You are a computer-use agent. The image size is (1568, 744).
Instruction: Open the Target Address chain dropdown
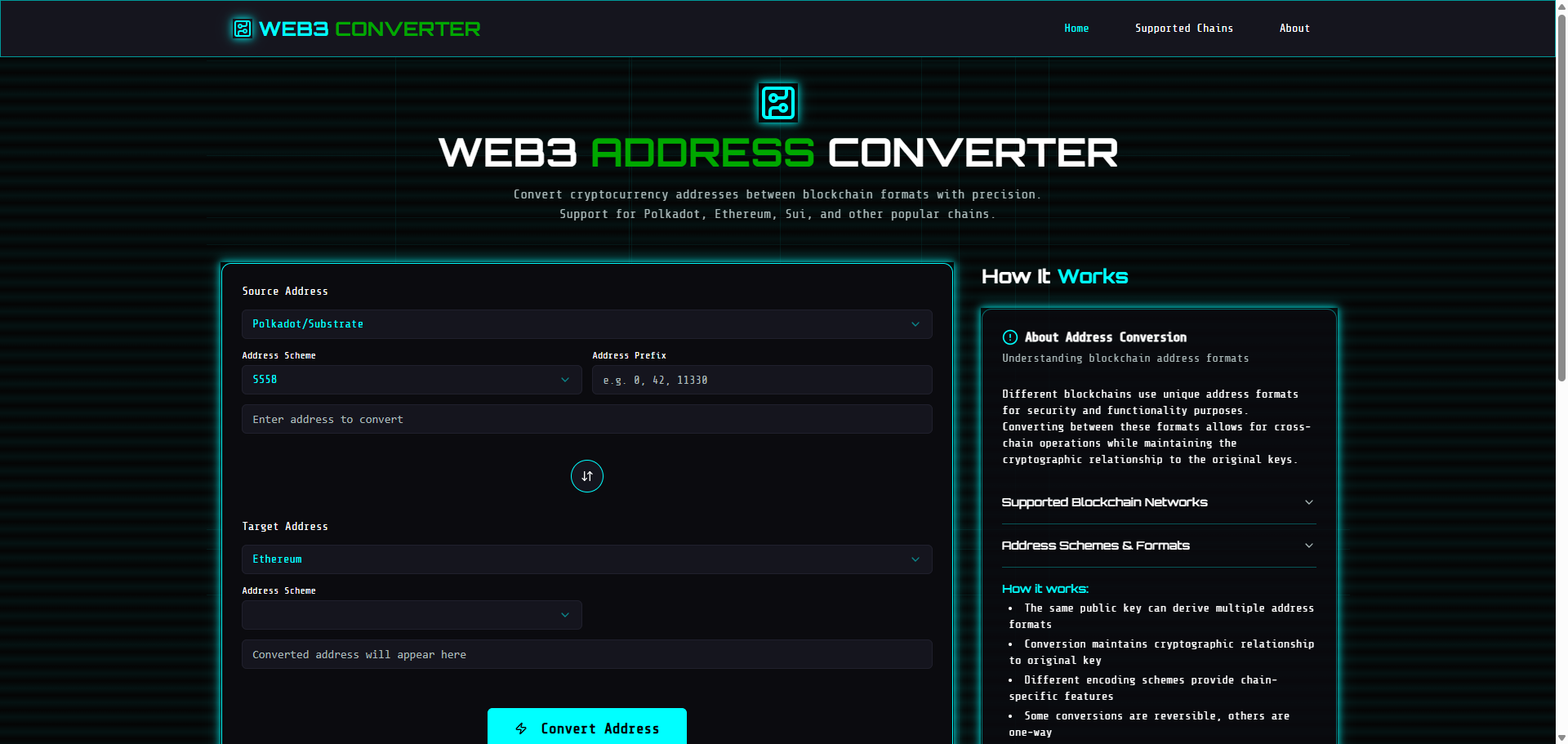point(586,559)
